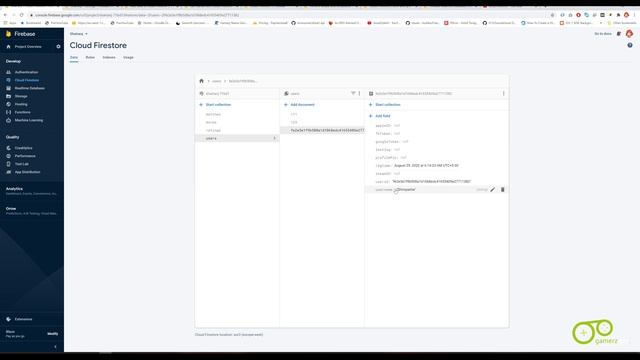Open Performance icon under Quality
This screenshot has height=360, width=640.
8,156
